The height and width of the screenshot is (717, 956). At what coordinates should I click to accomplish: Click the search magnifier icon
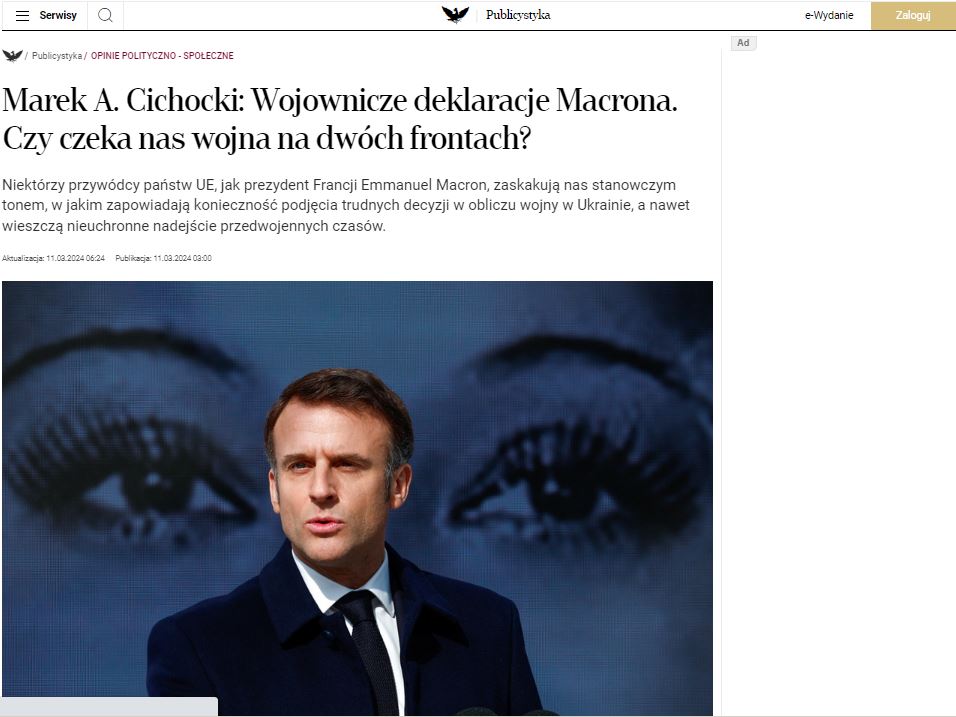(105, 15)
